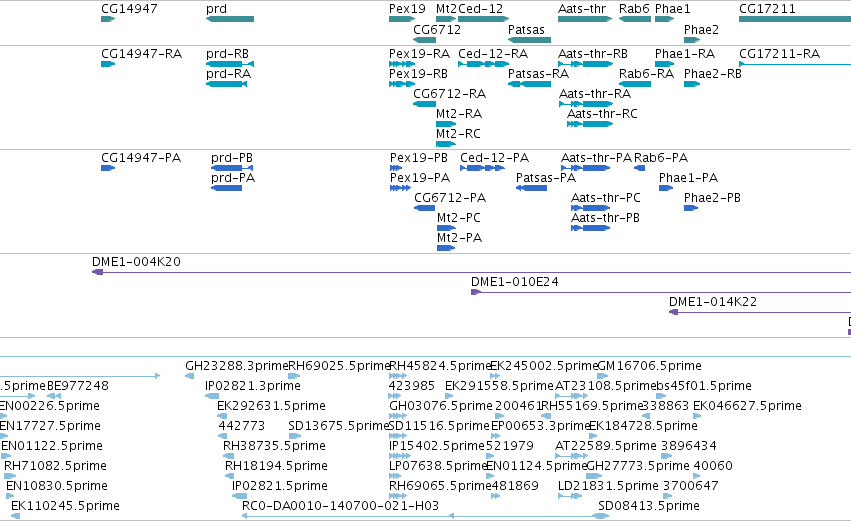The width and height of the screenshot is (851, 521).
Task: Click the Aats-thr-RC transcript label
Action: pos(602,114)
